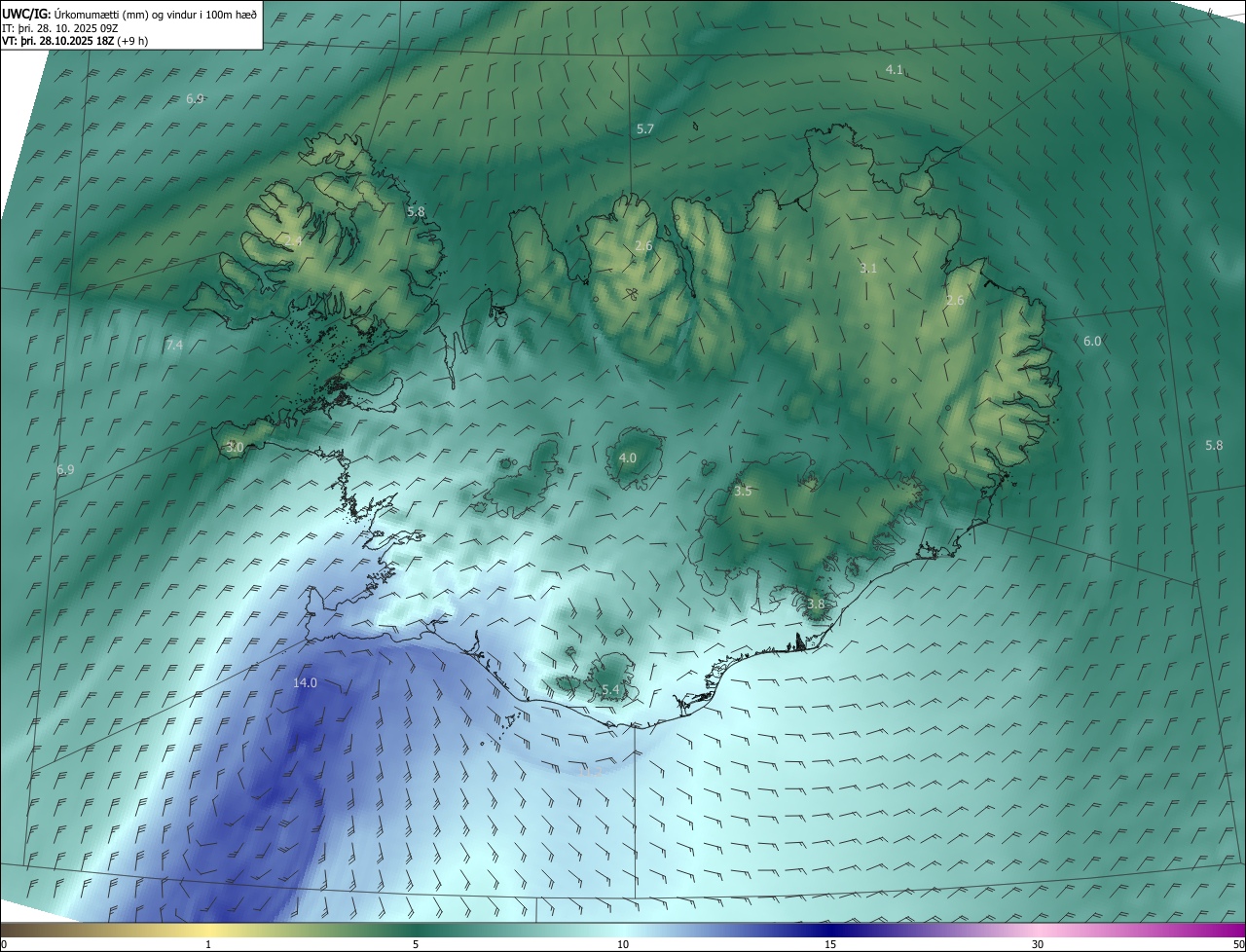1246x952 pixels.
Task: Click the '15' label on the color scale
Action: (x=830, y=944)
